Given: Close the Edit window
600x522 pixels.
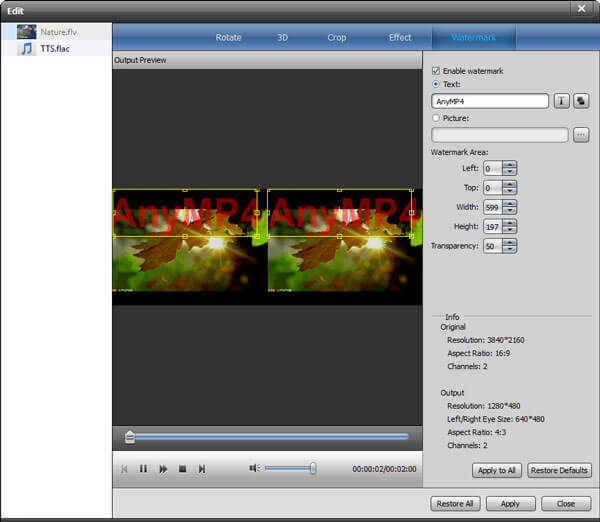Looking at the screenshot, I should coord(582,8).
